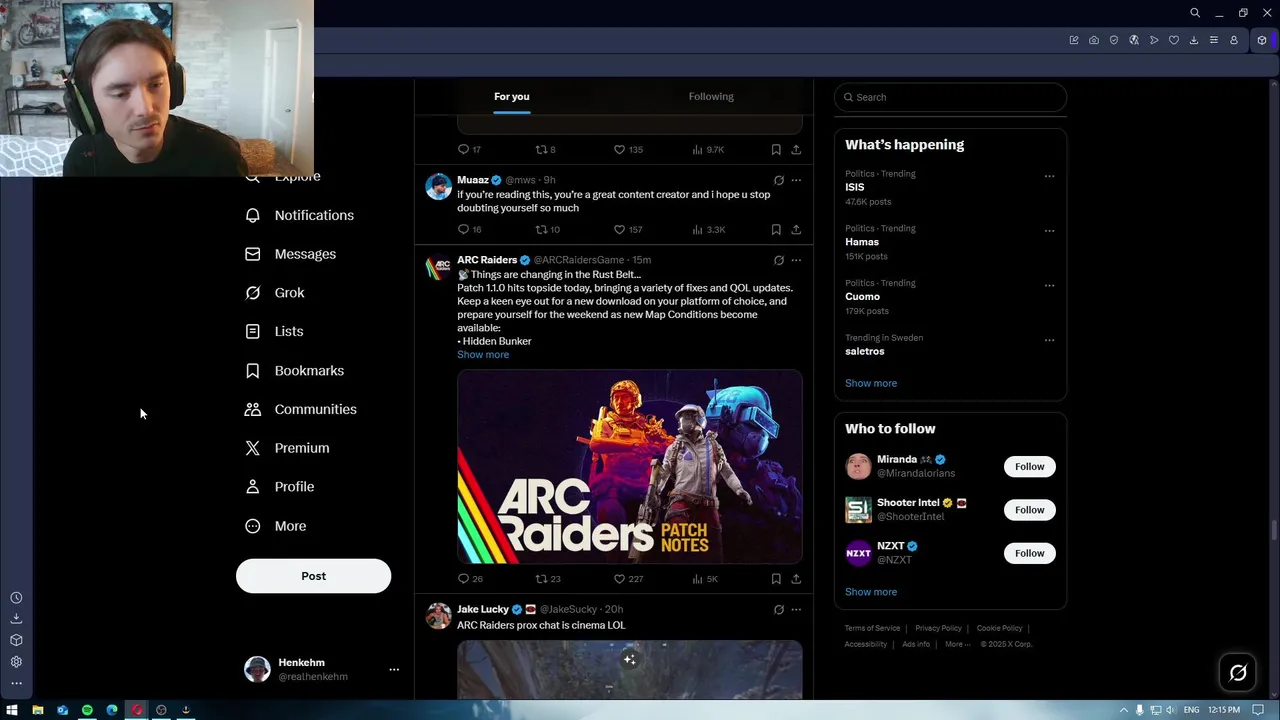This screenshot has width=1280, height=720.
Task: Open more options on Jake Lucky post
Action: (x=796, y=609)
